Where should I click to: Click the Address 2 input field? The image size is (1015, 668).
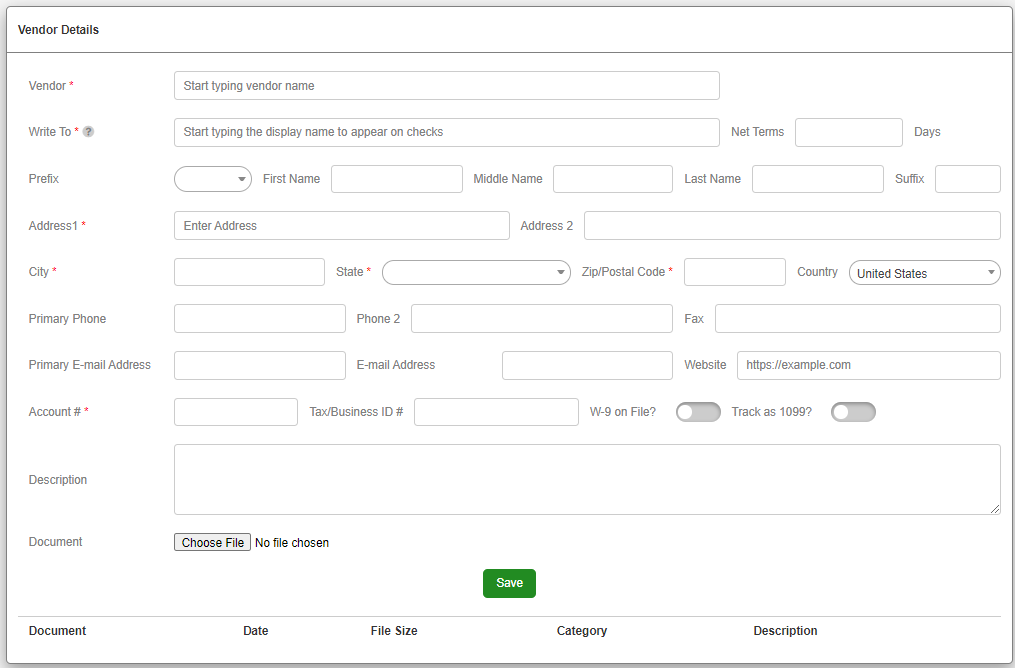click(x=792, y=225)
